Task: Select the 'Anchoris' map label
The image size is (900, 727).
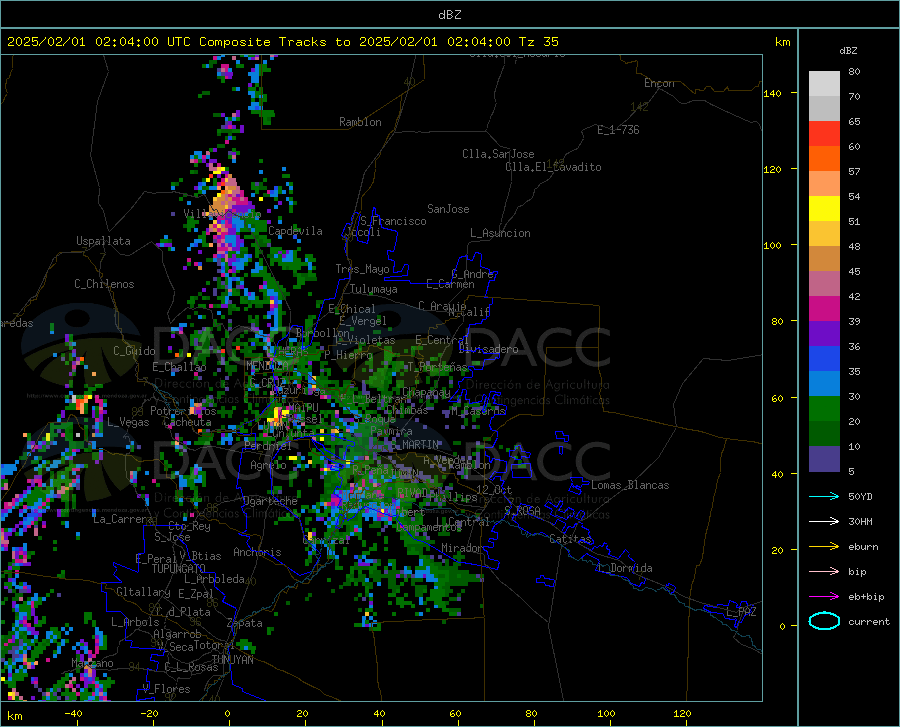Action: (257, 552)
